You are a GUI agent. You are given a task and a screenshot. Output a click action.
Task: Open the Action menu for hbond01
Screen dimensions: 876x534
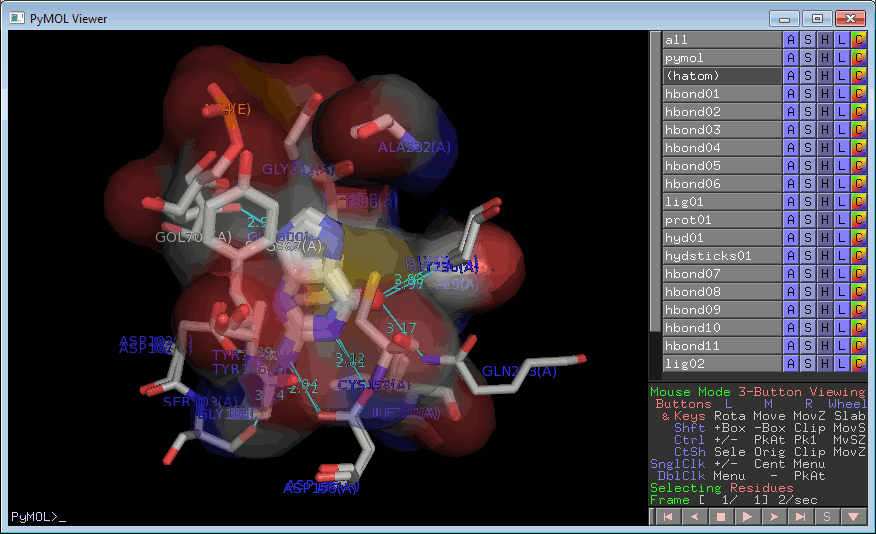coord(790,94)
